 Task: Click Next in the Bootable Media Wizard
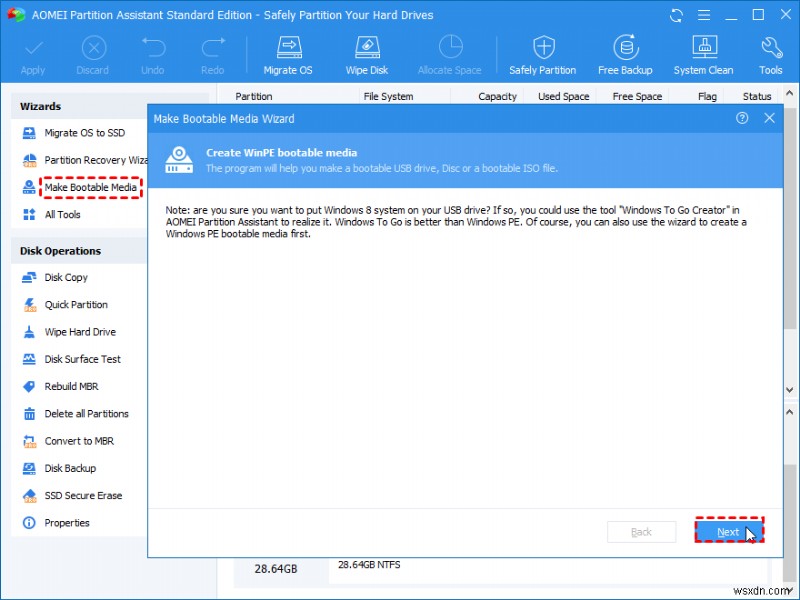[x=728, y=531]
